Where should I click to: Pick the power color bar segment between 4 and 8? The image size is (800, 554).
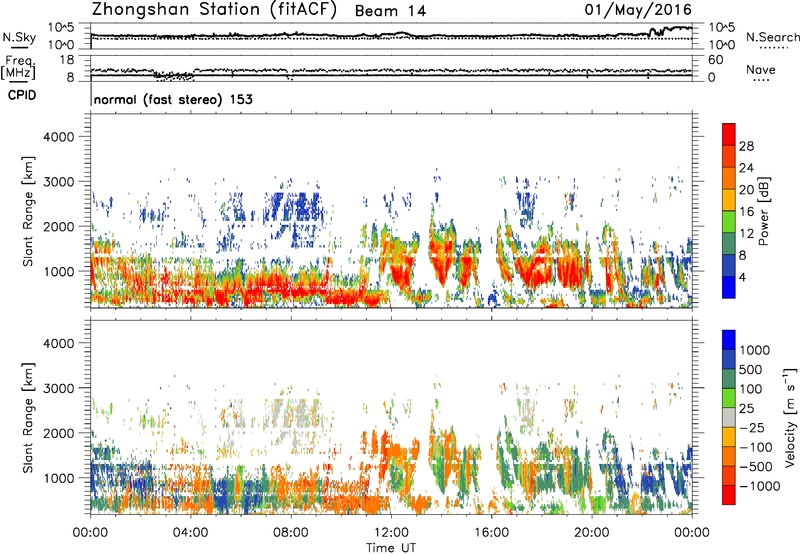(x=729, y=265)
